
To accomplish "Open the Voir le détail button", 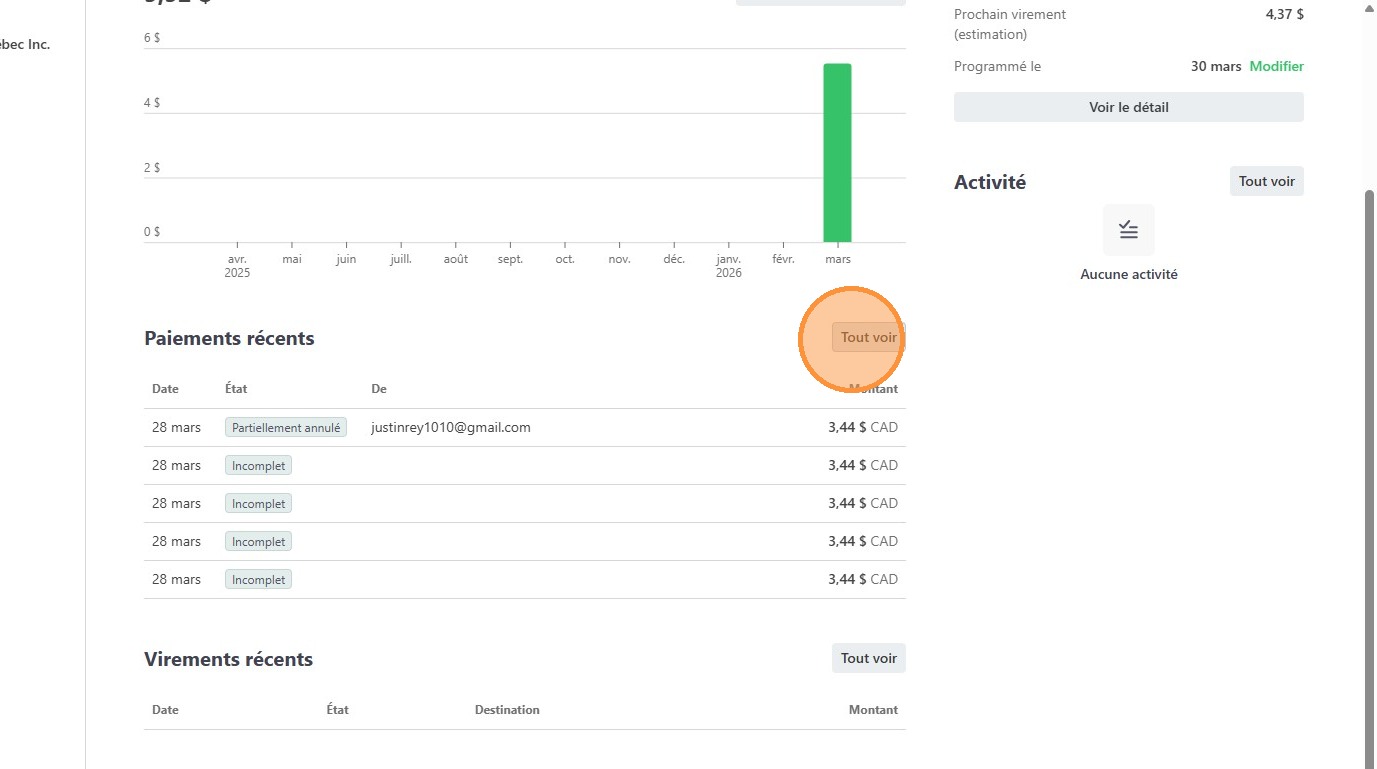I will (1128, 107).
